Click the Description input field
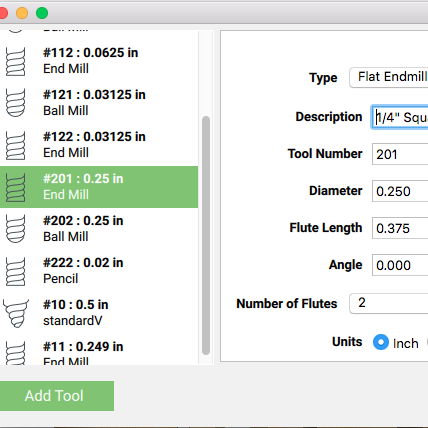 click(x=400, y=117)
